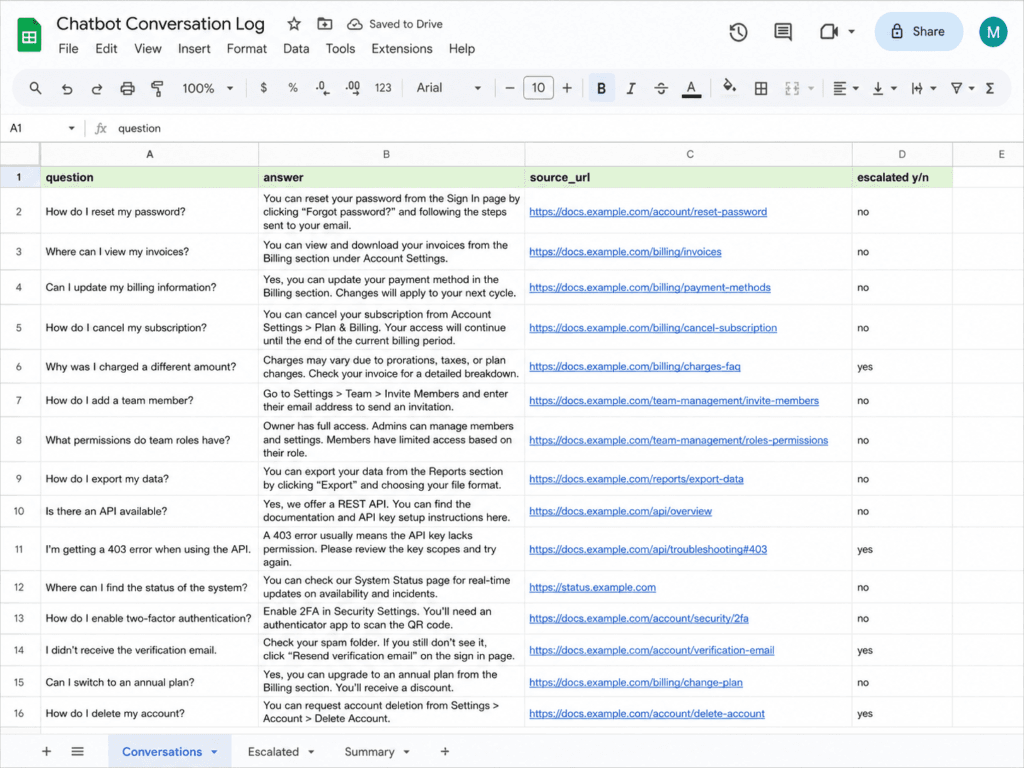Open the Insert menu
Viewport: 1024px width, 768px height.
[194, 49]
